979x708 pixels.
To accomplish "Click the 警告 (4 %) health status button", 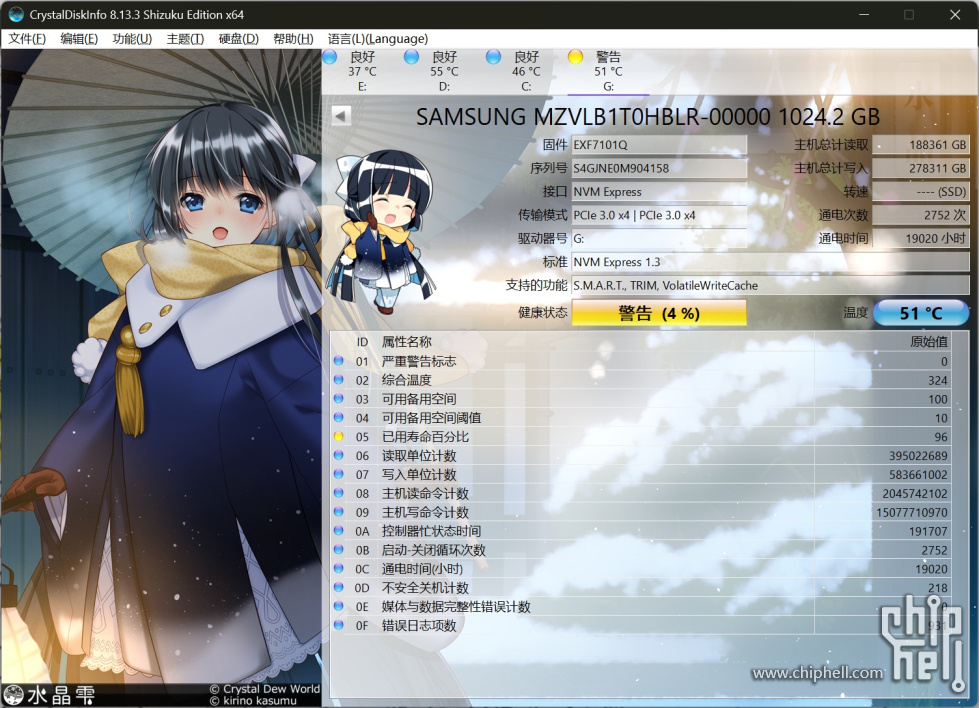I will [x=659, y=313].
